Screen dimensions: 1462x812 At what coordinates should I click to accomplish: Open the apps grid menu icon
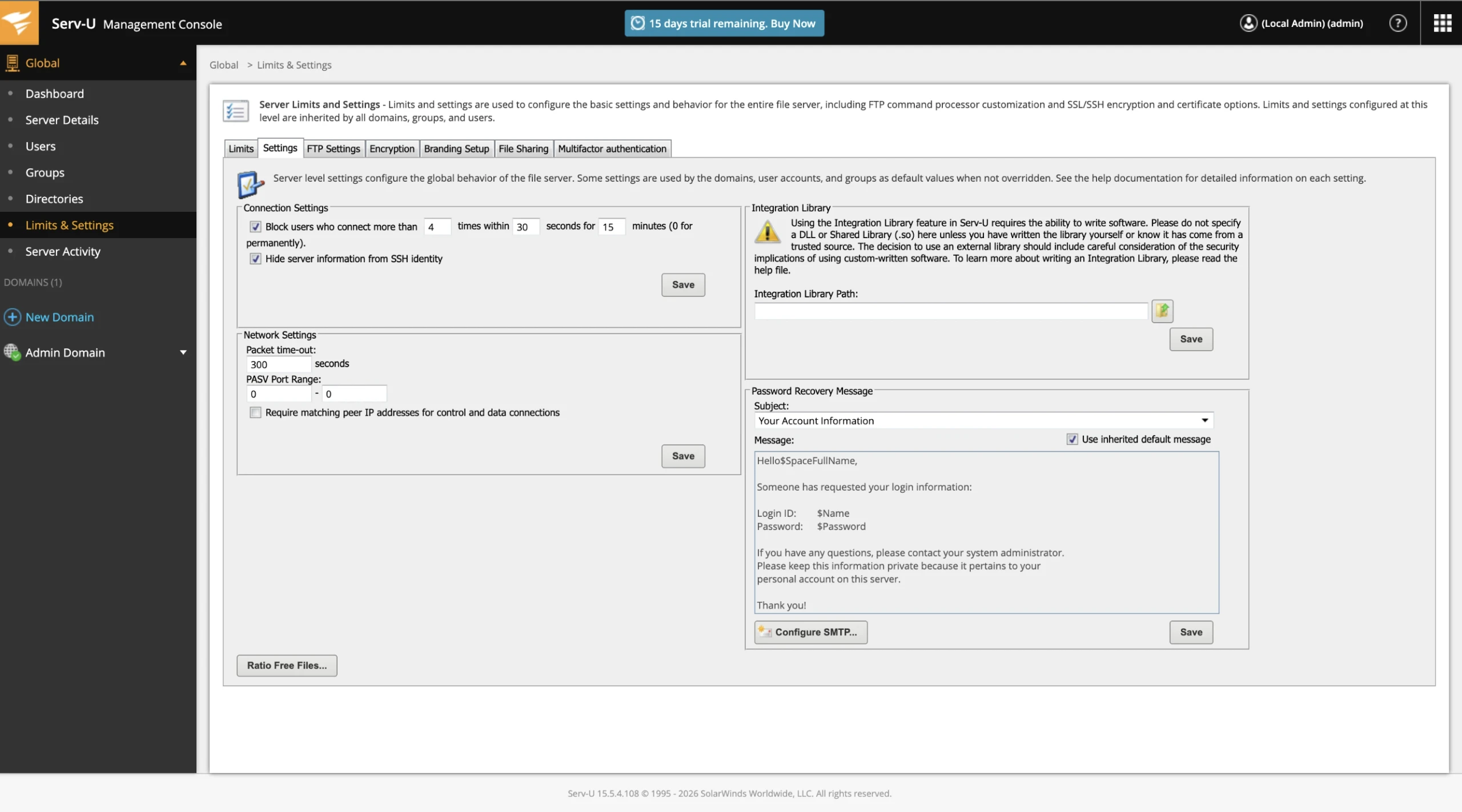coord(1442,23)
